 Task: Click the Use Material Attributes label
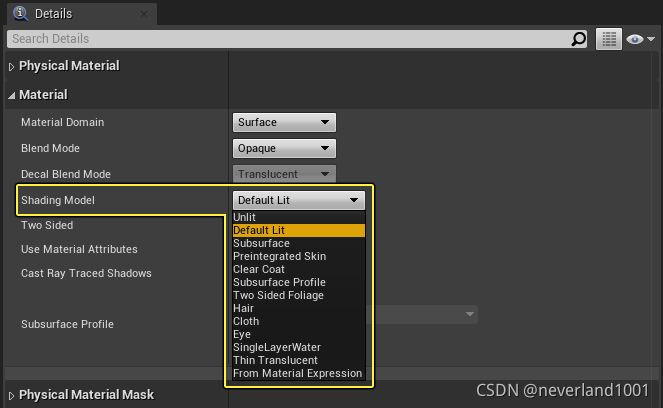coord(79,249)
